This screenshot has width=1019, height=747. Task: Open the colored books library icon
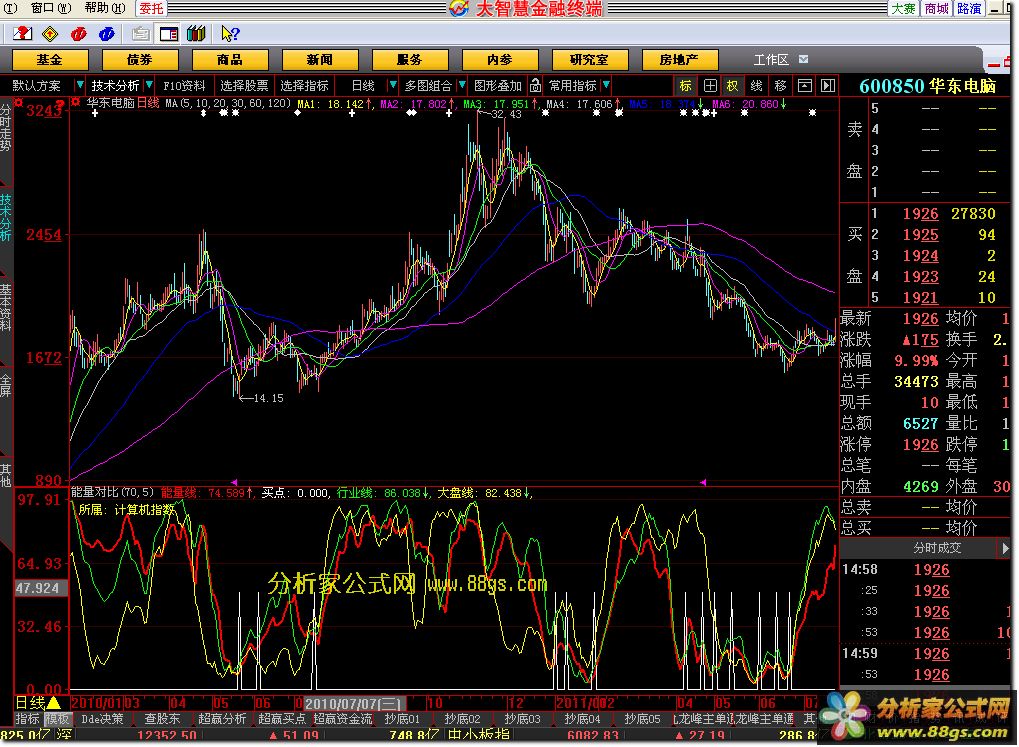coord(196,33)
